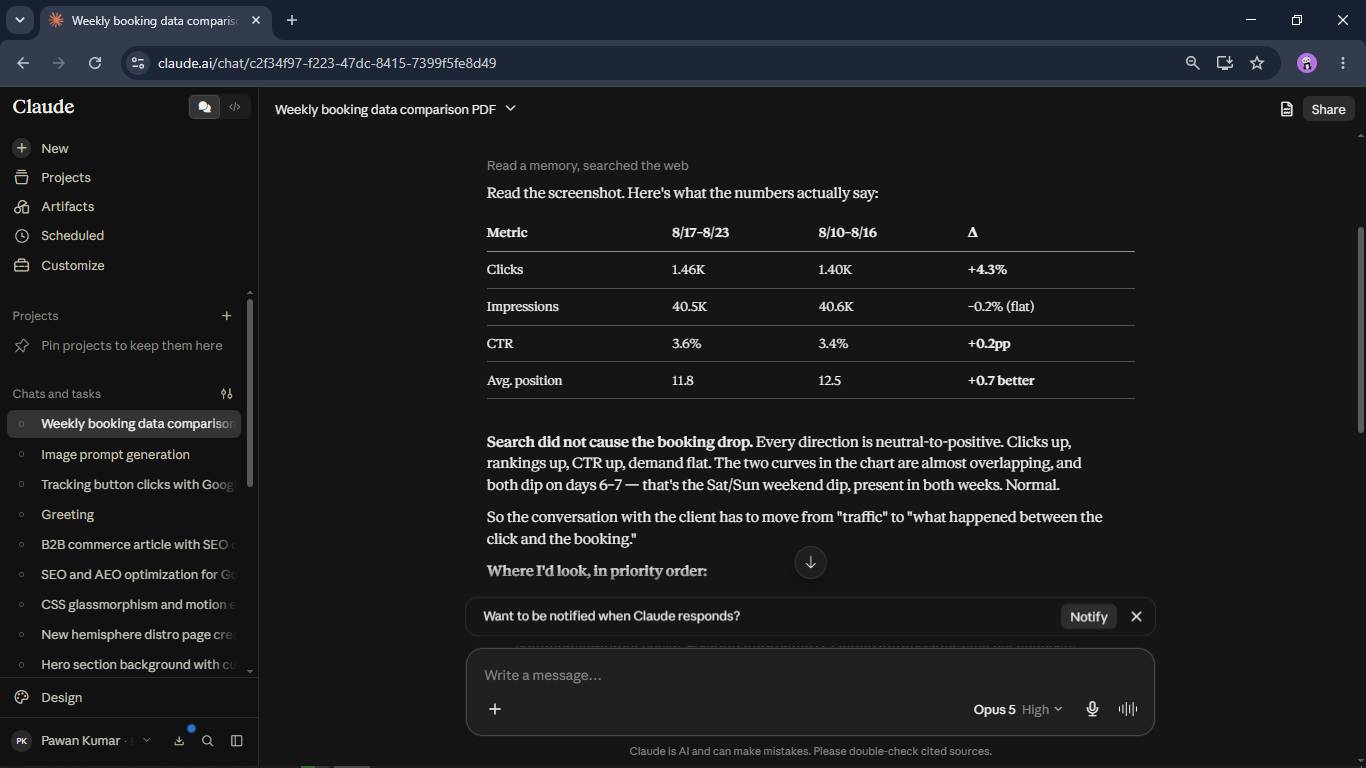
Task: Open chat filter settings icon
Action: [x=226, y=394]
